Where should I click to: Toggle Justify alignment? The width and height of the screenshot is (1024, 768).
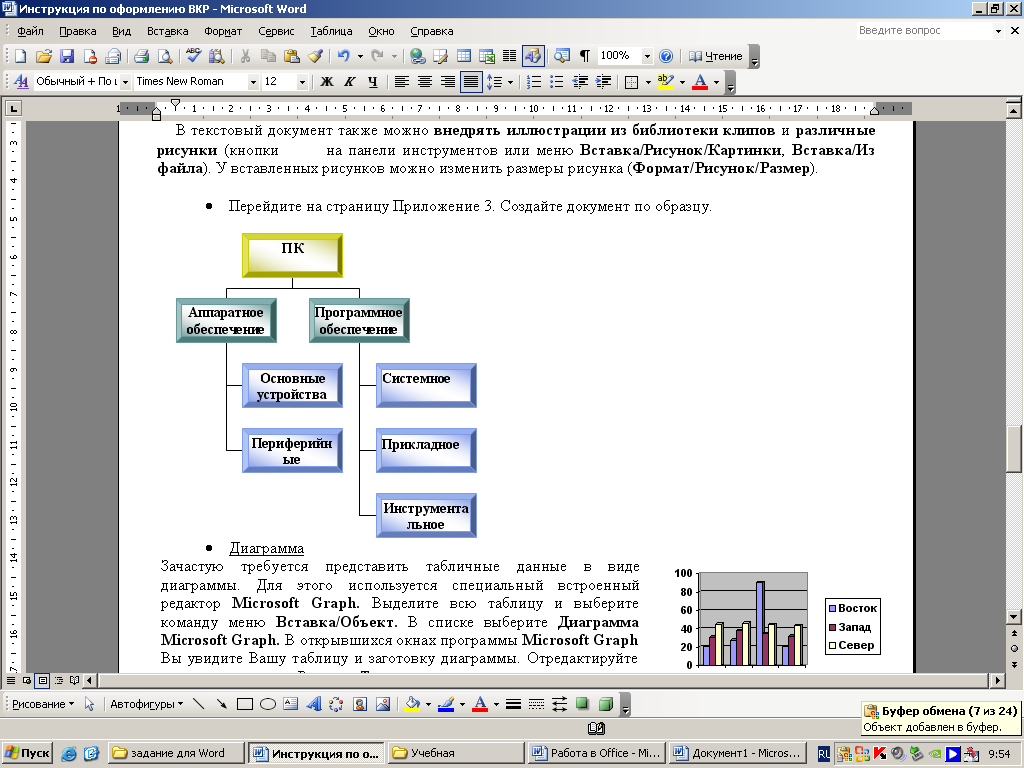pyautogui.click(x=470, y=82)
